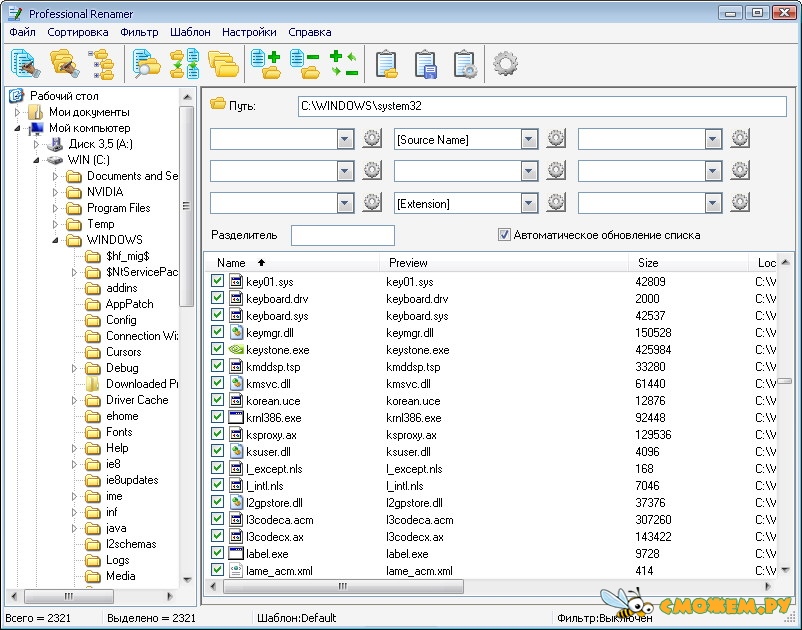Uncheck the keyboard.drv checkbox
Image resolution: width=802 pixels, height=630 pixels.
pos(217,298)
